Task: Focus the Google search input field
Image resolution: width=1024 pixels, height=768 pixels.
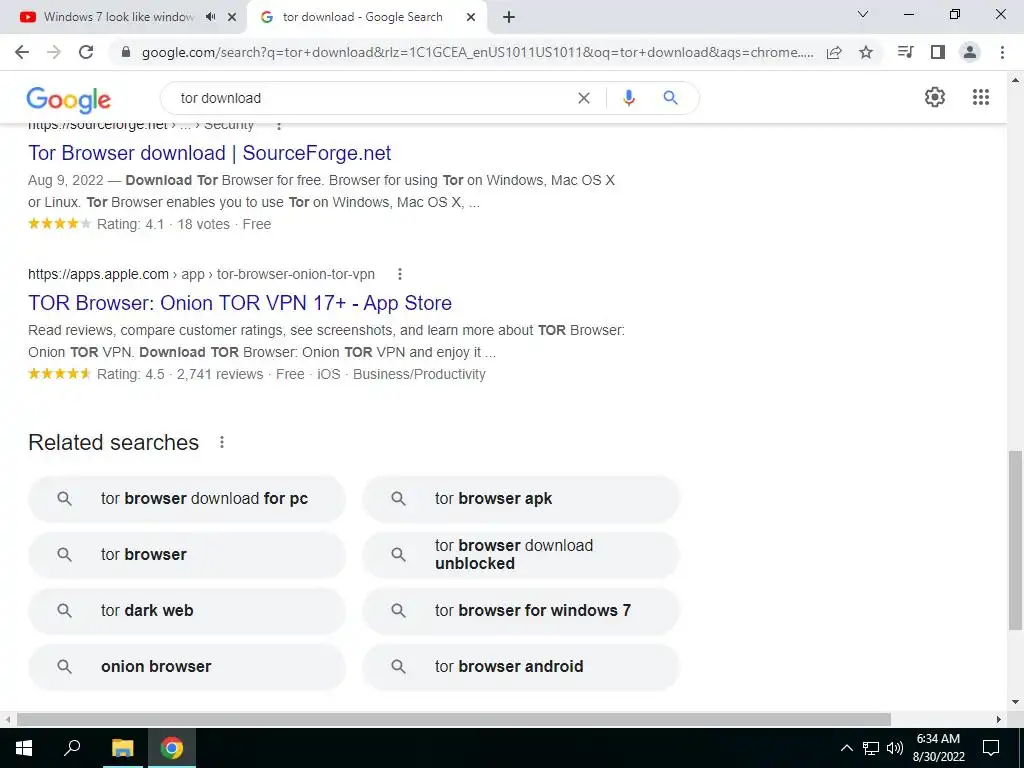Action: tap(372, 98)
